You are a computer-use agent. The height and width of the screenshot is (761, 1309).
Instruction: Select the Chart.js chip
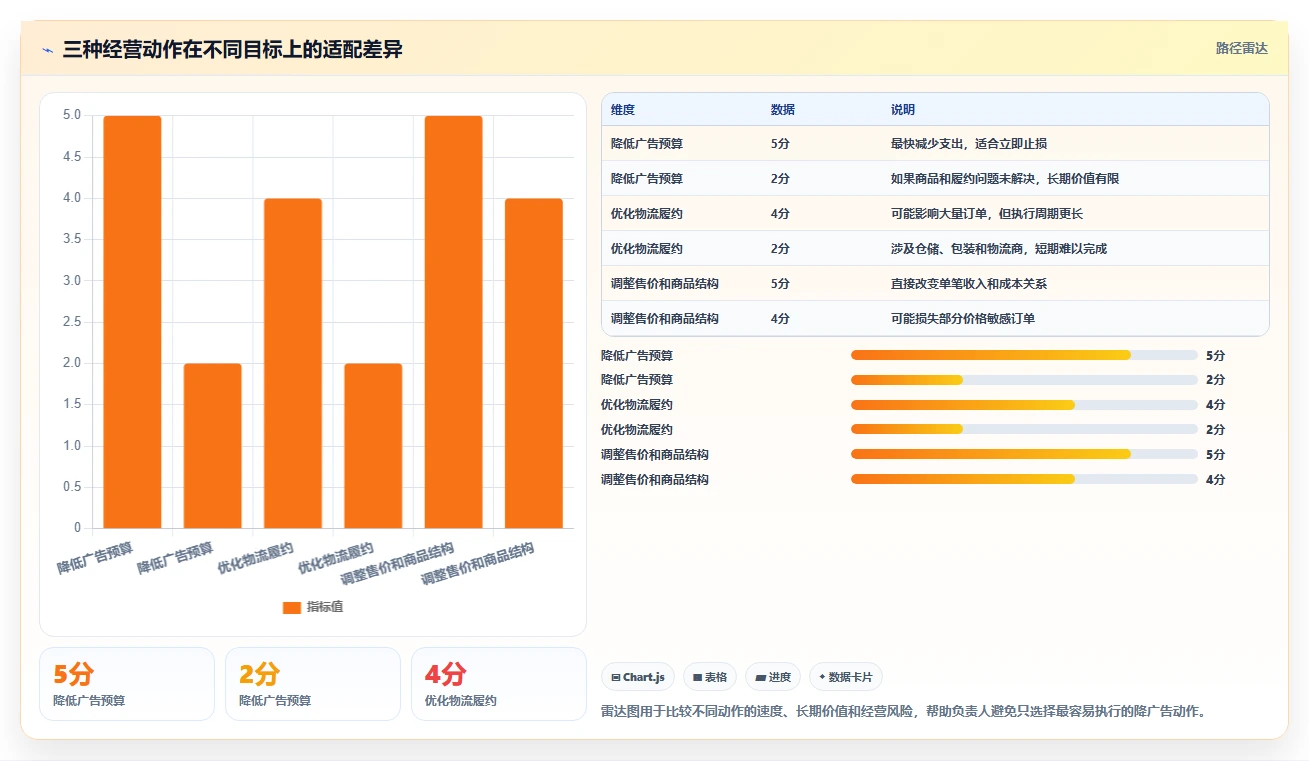[x=638, y=677]
